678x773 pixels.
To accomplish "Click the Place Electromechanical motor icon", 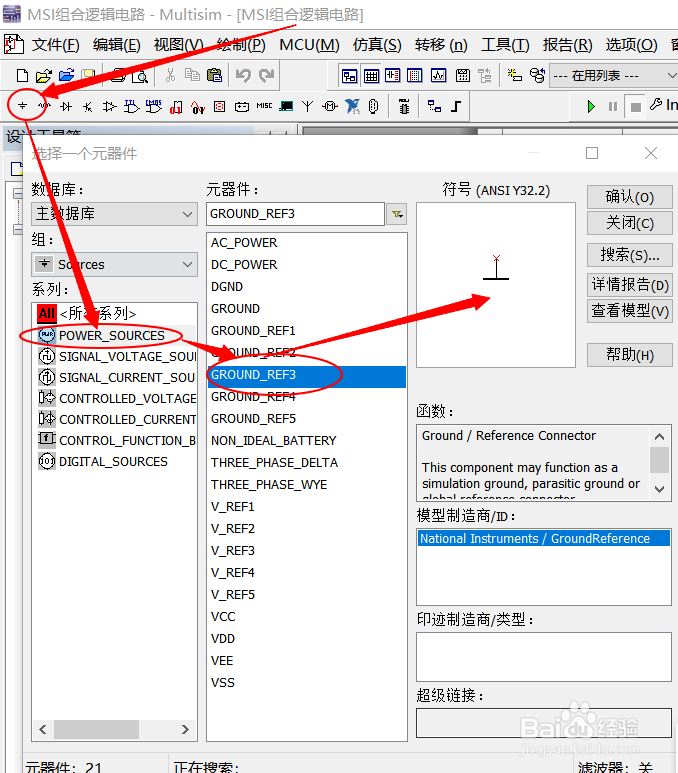I will pyautogui.click(x=330, y=106).
